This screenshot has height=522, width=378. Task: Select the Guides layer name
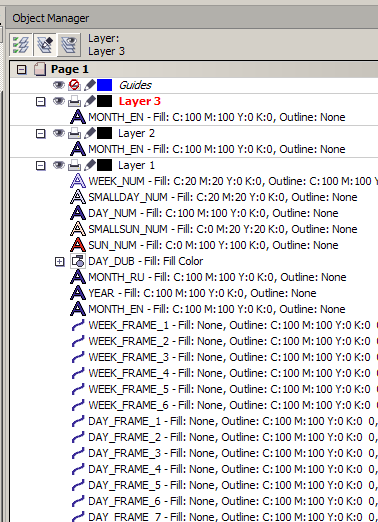point(135,85)
